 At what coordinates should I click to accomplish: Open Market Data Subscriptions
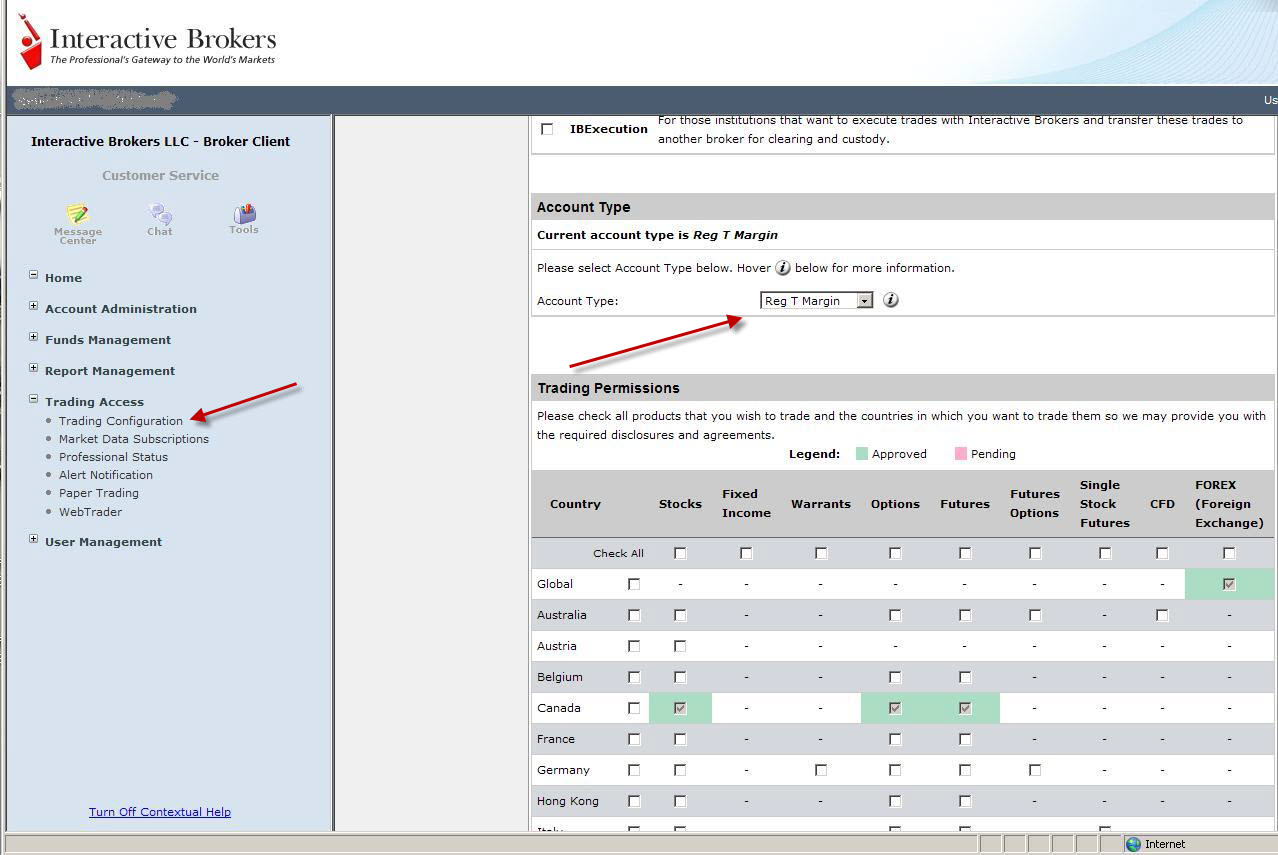coord(134,439)
